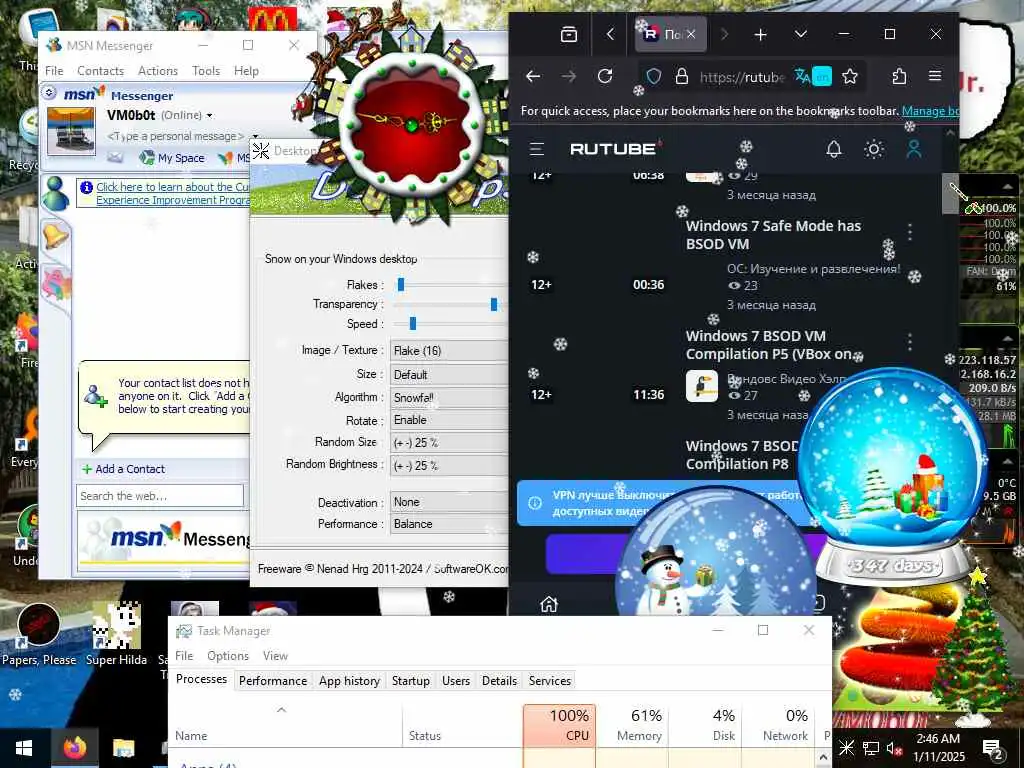Open the Options menu in Task Manager
The image size is (1024, 768).
pos(228,656)
